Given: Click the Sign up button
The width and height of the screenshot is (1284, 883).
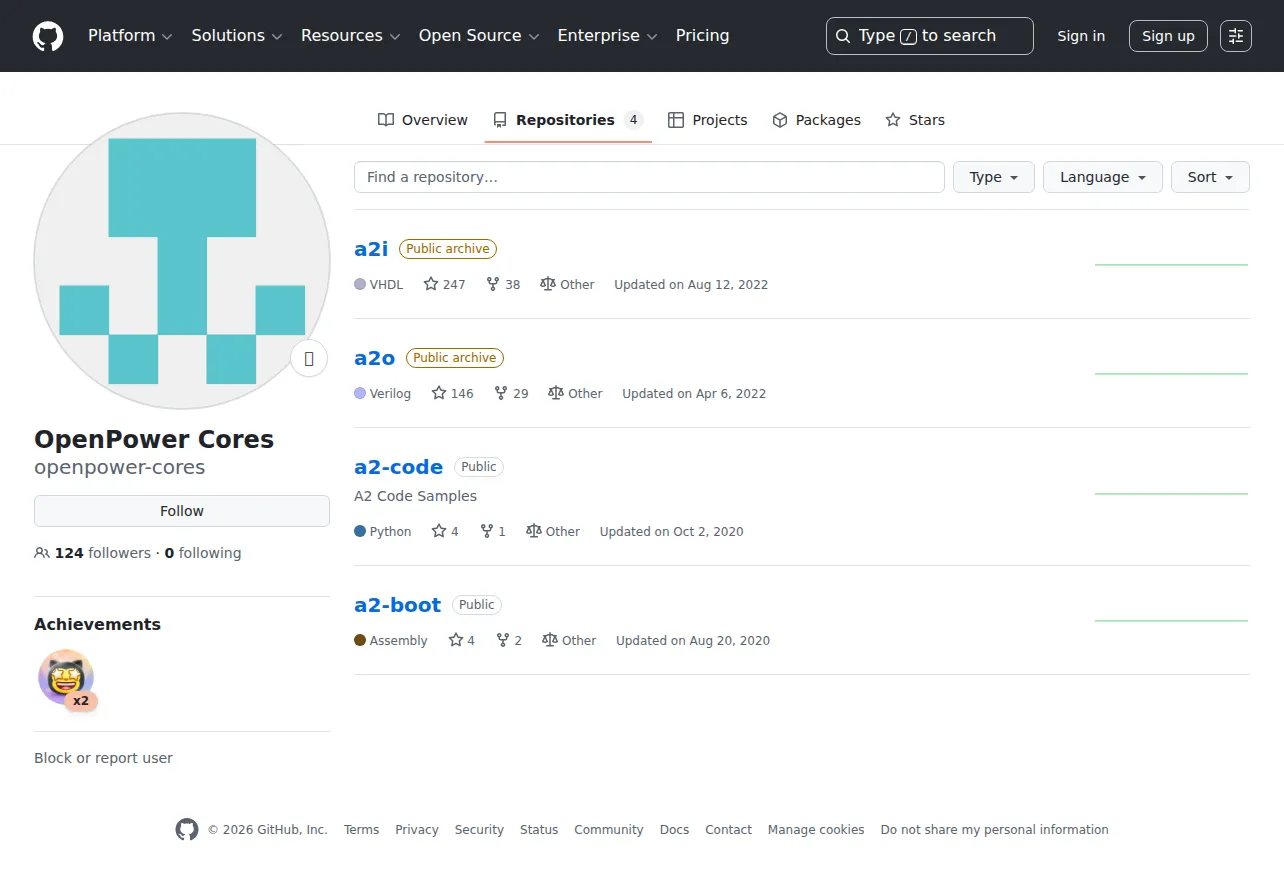Looking at the screenshot, I should (x=1168, y=36).
